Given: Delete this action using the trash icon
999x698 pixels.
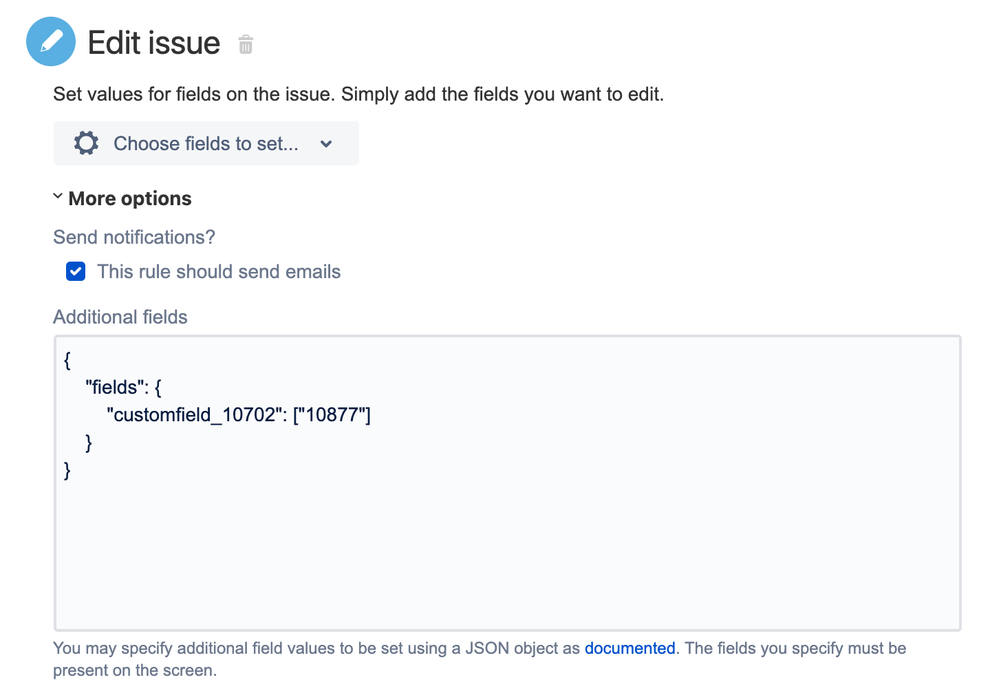Looking at the screenshot, I should [x=245, y=44].
